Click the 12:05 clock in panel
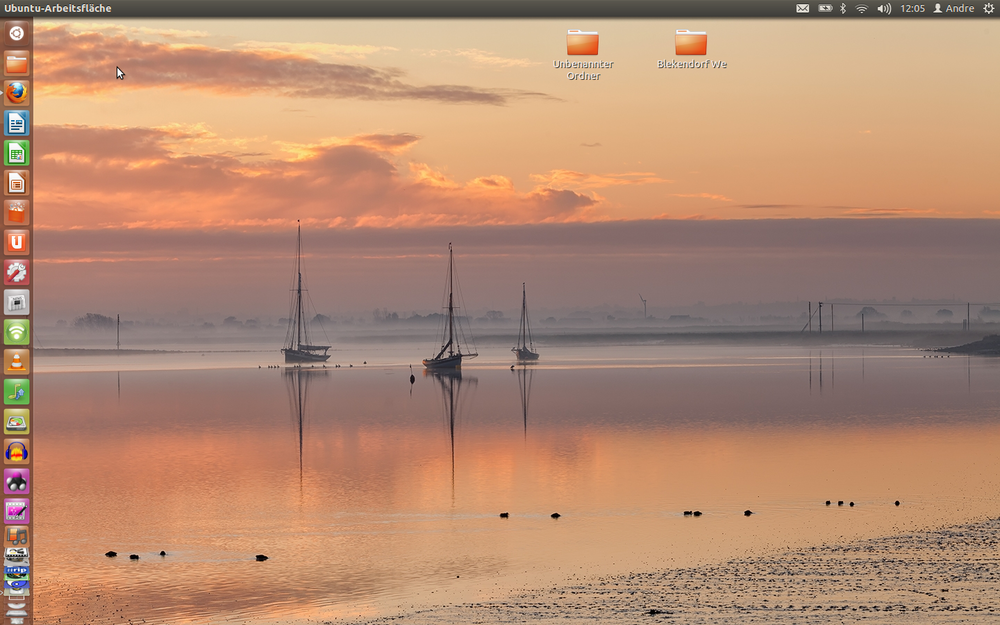The height and width of the screenshot is (625, 1000). [x=912, y=8]
